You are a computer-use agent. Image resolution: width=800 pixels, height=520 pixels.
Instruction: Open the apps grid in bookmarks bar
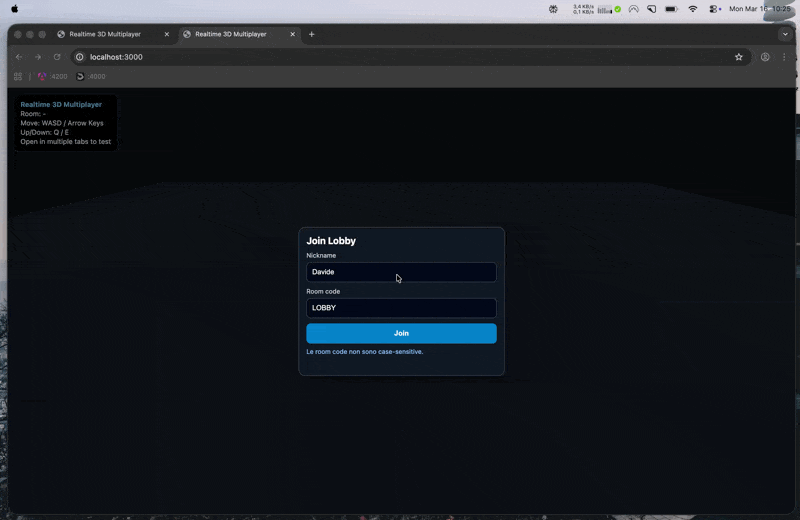pos(18,76)
